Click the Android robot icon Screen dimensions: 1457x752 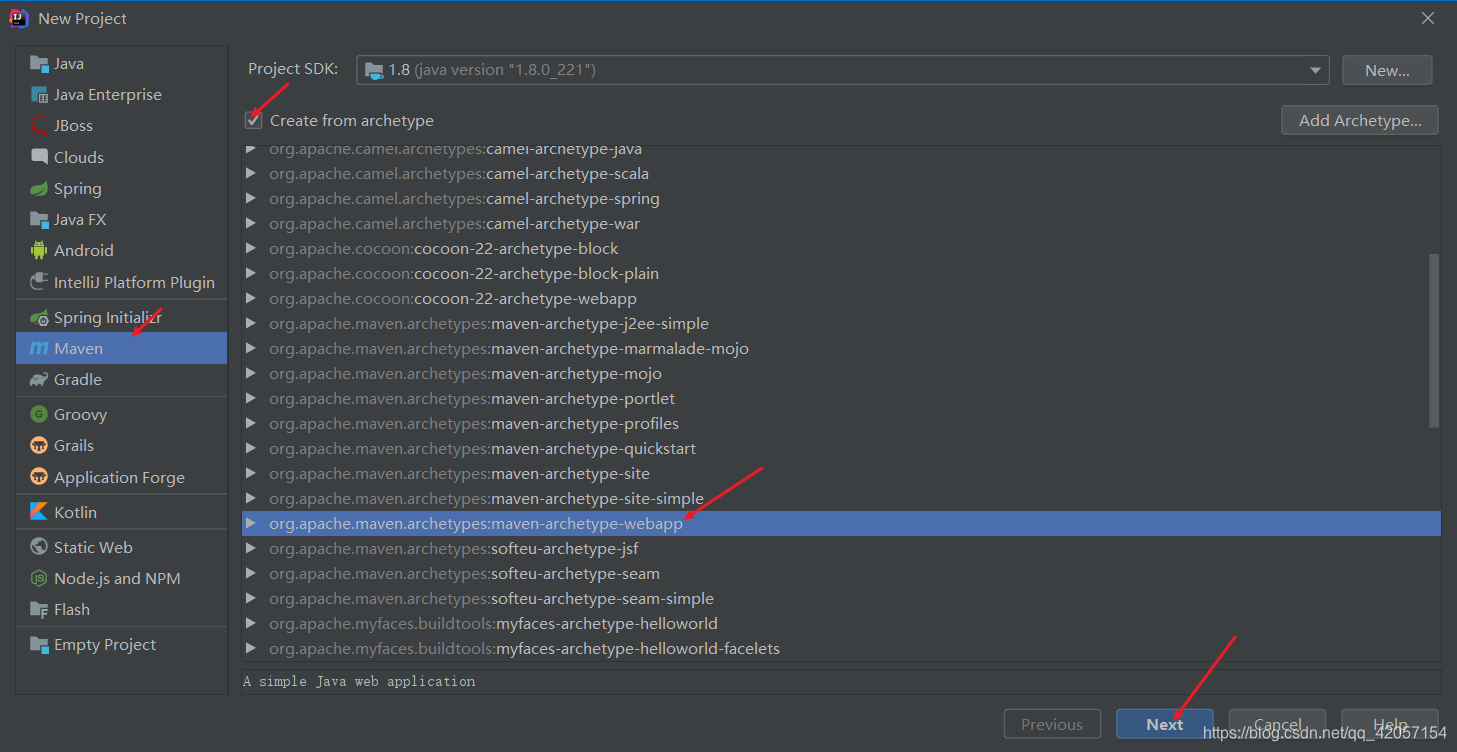(x=39, y=251)
